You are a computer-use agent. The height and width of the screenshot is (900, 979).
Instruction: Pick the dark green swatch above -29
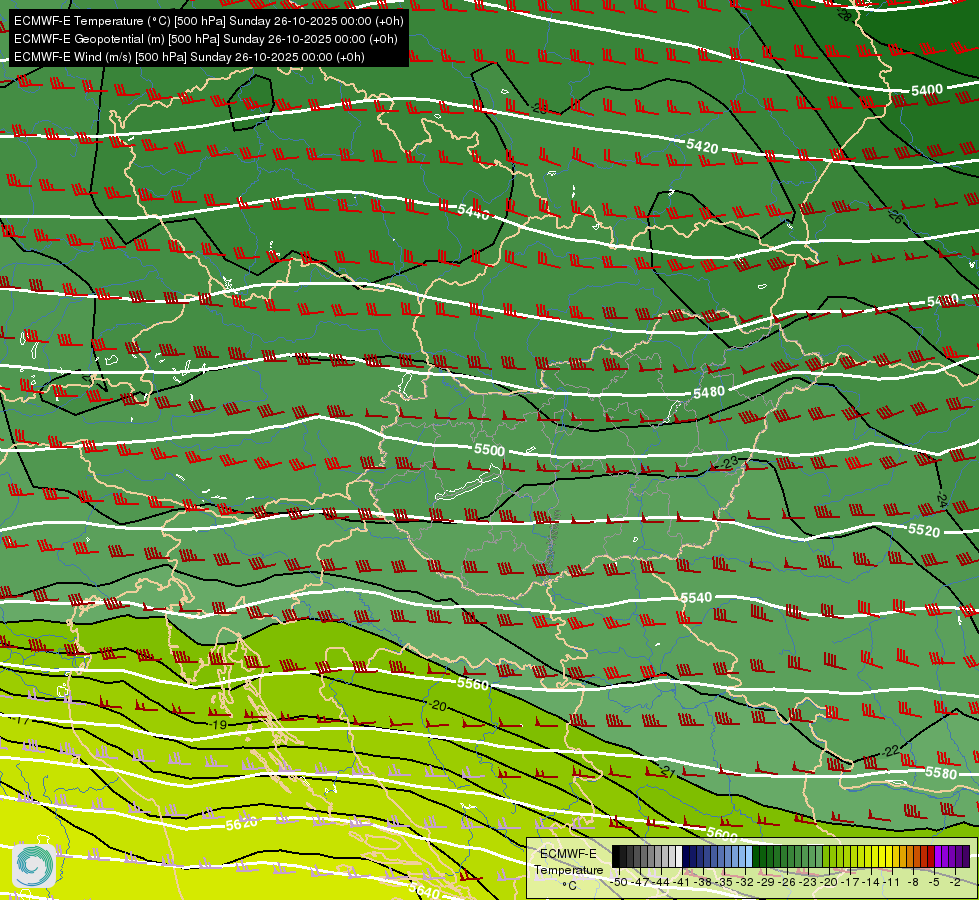(764, 856)
